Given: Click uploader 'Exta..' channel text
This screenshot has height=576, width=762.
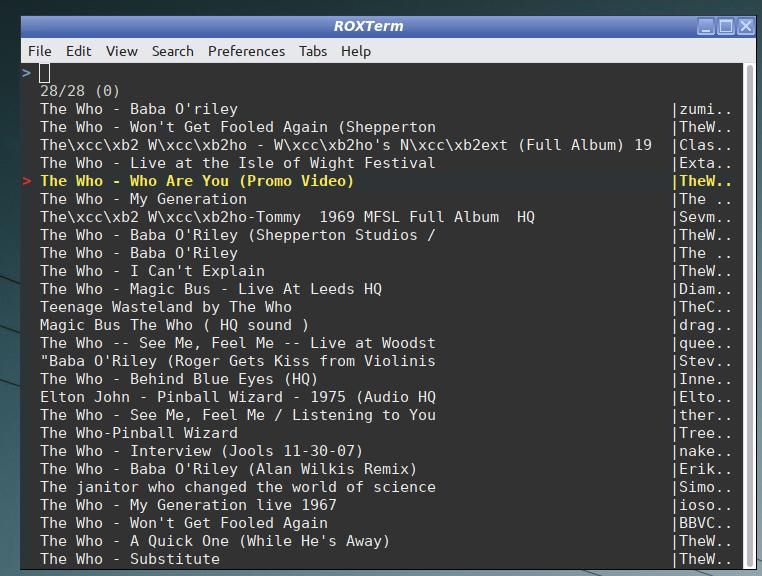Looking at the screenshot, I should 705,163.
